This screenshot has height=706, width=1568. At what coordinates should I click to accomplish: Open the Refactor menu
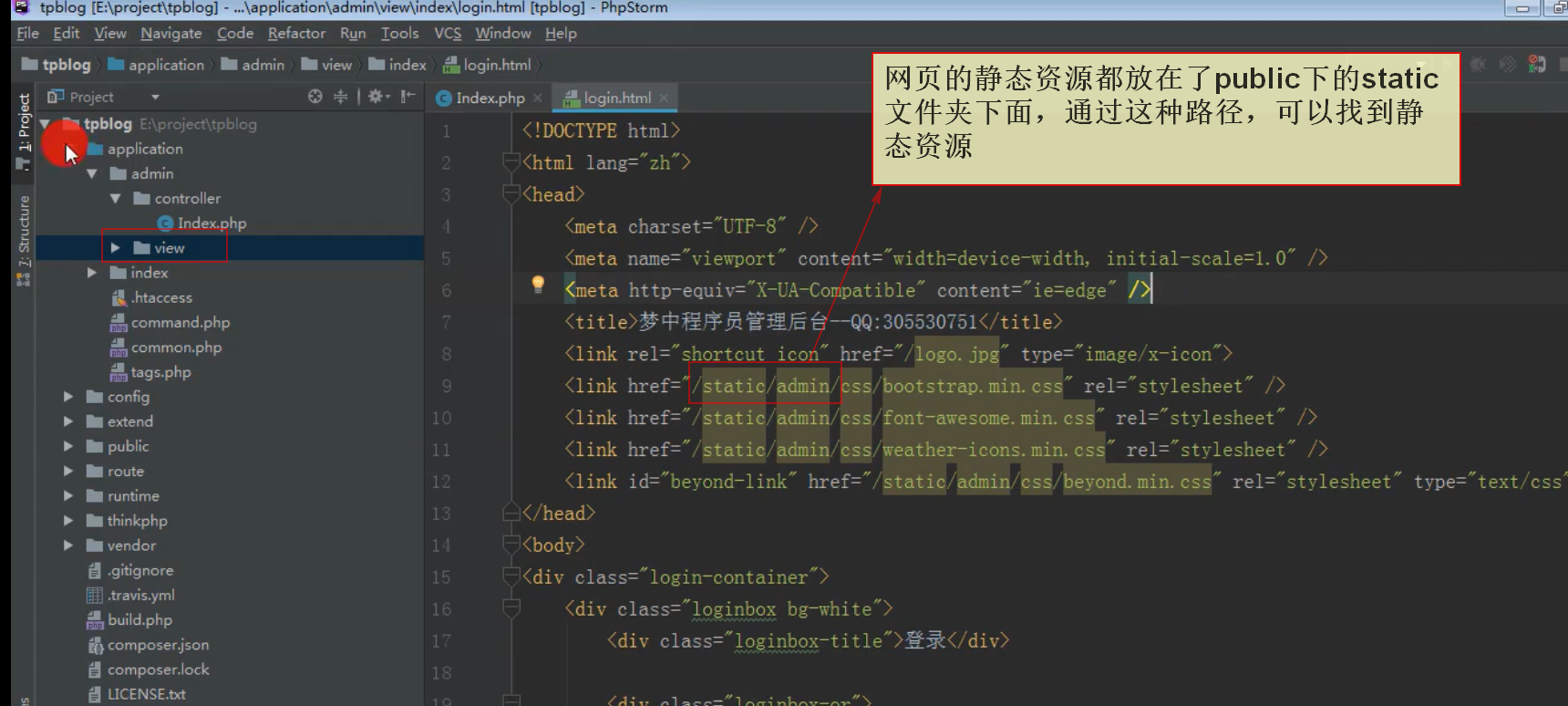[296, 33]
